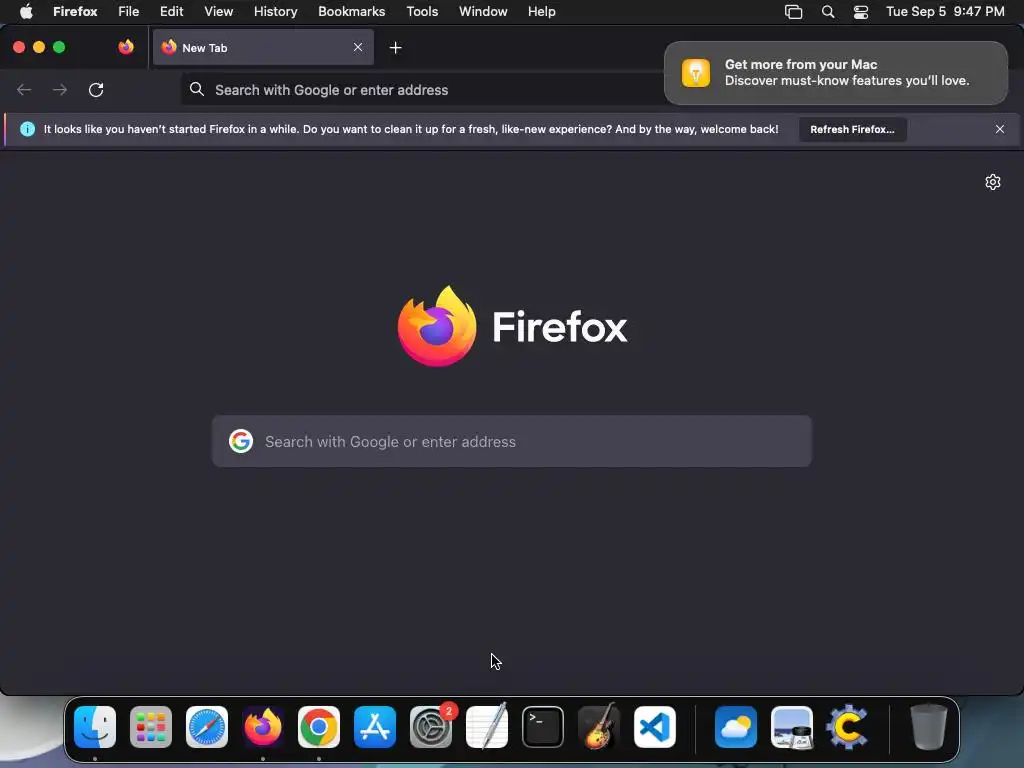Open Weather app from the Dock
This screenshot has height=768, width=1024.
pos(736,727)
